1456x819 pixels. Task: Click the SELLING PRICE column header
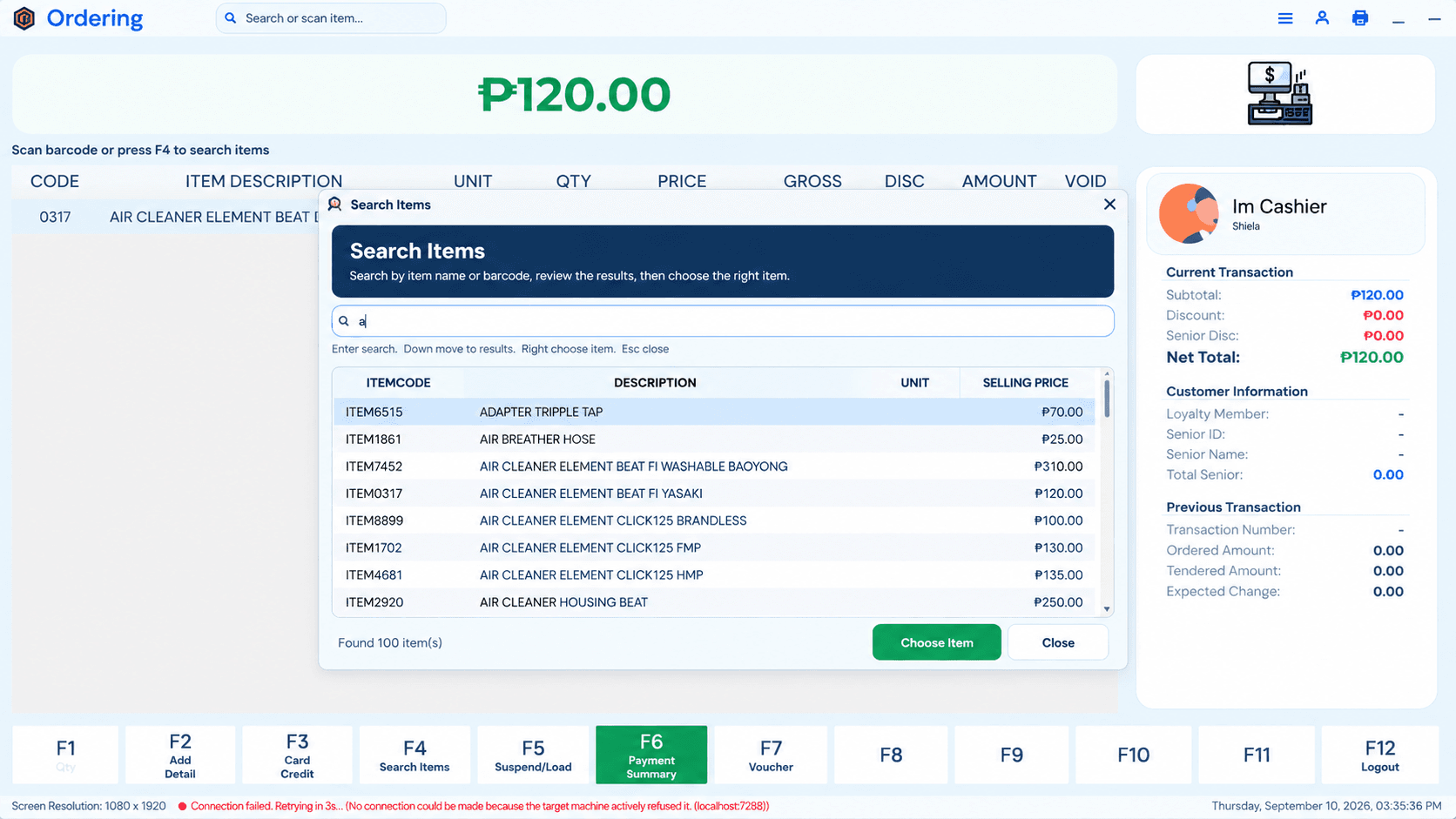click(1026, 383)
